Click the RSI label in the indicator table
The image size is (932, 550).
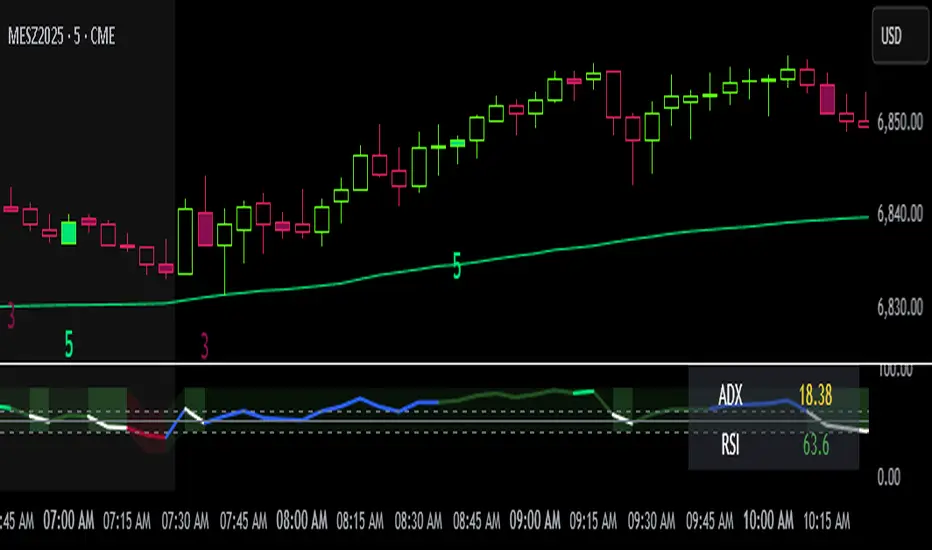(x=731, y=445)
